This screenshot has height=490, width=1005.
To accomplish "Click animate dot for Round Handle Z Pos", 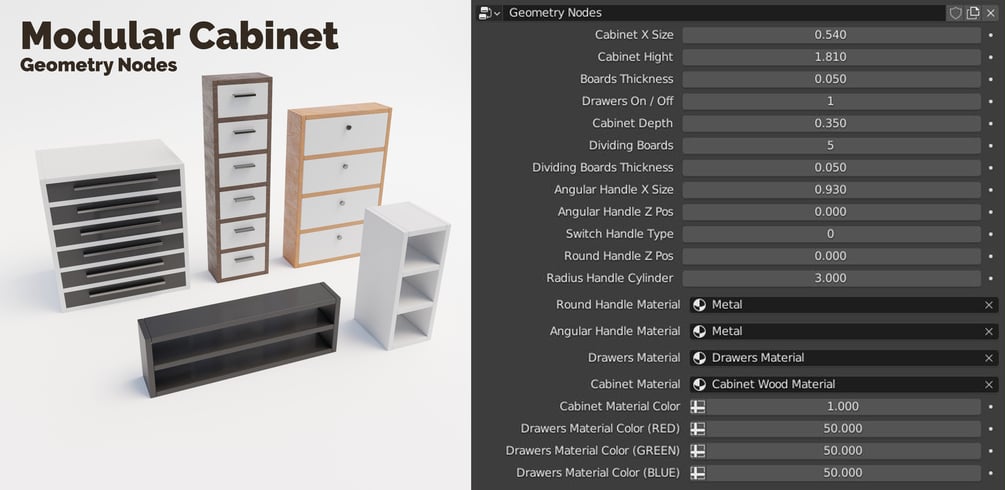I will [x=991, y=256].
